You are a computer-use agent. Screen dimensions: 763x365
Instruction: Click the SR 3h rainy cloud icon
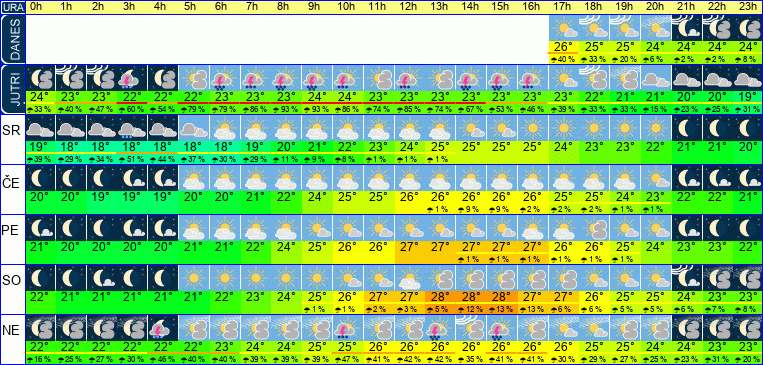point(133,128)
